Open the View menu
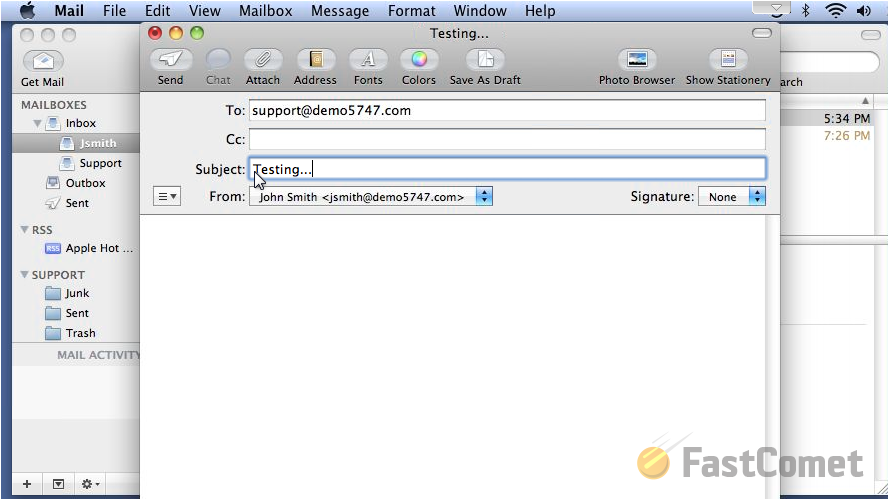Viewport: 889px width, 500px height. pyautogui.click(x=205, y=11)
